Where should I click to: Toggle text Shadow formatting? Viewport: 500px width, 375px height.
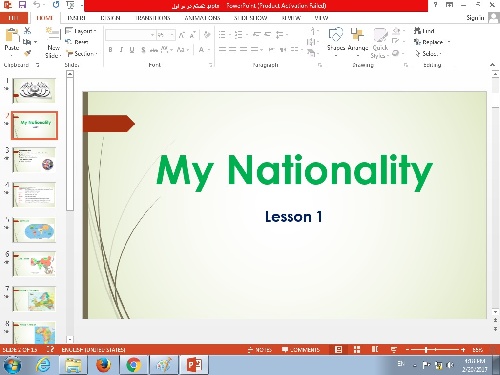point(143,50)
